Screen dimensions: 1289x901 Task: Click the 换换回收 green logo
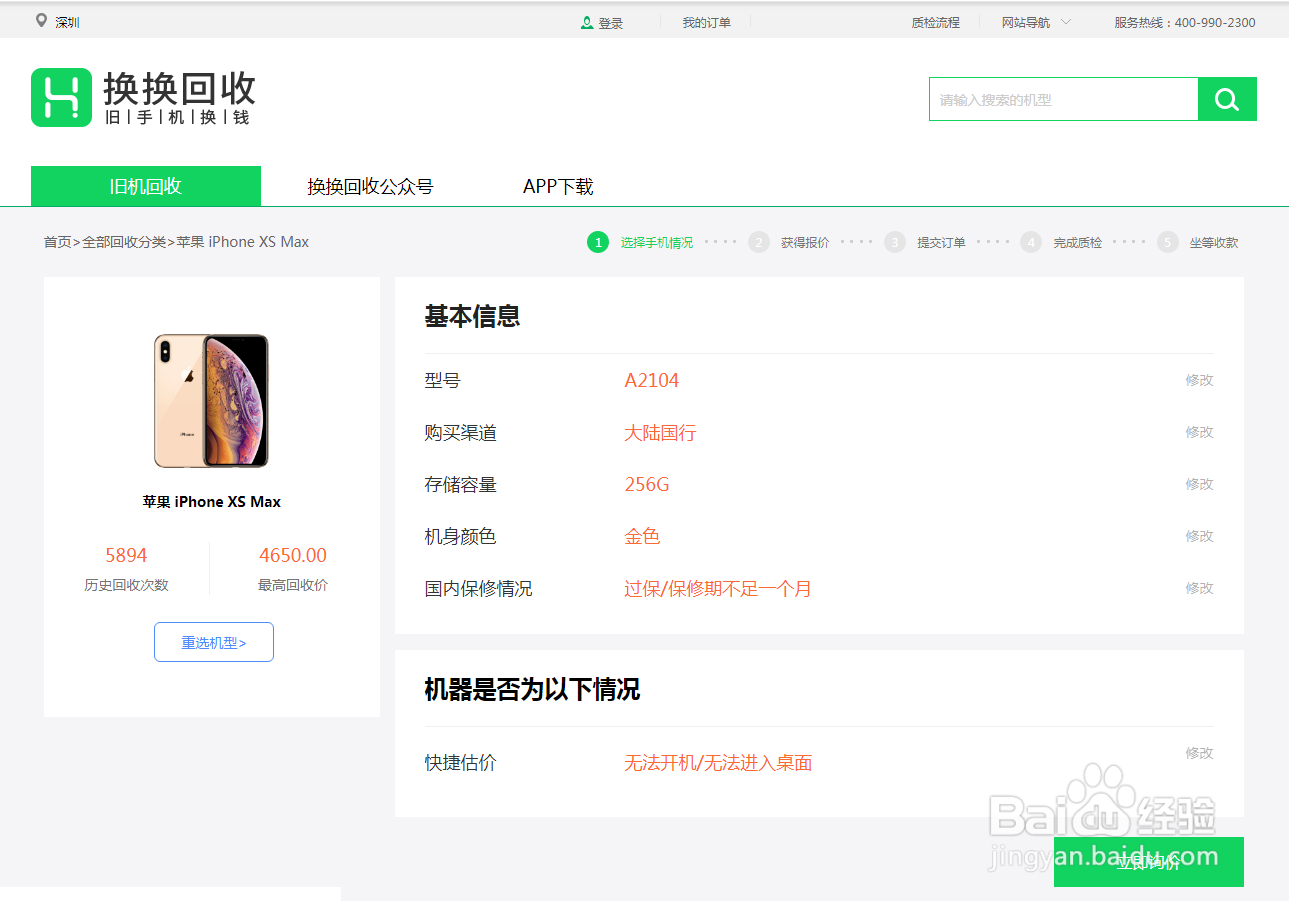(x=61, y=97)
